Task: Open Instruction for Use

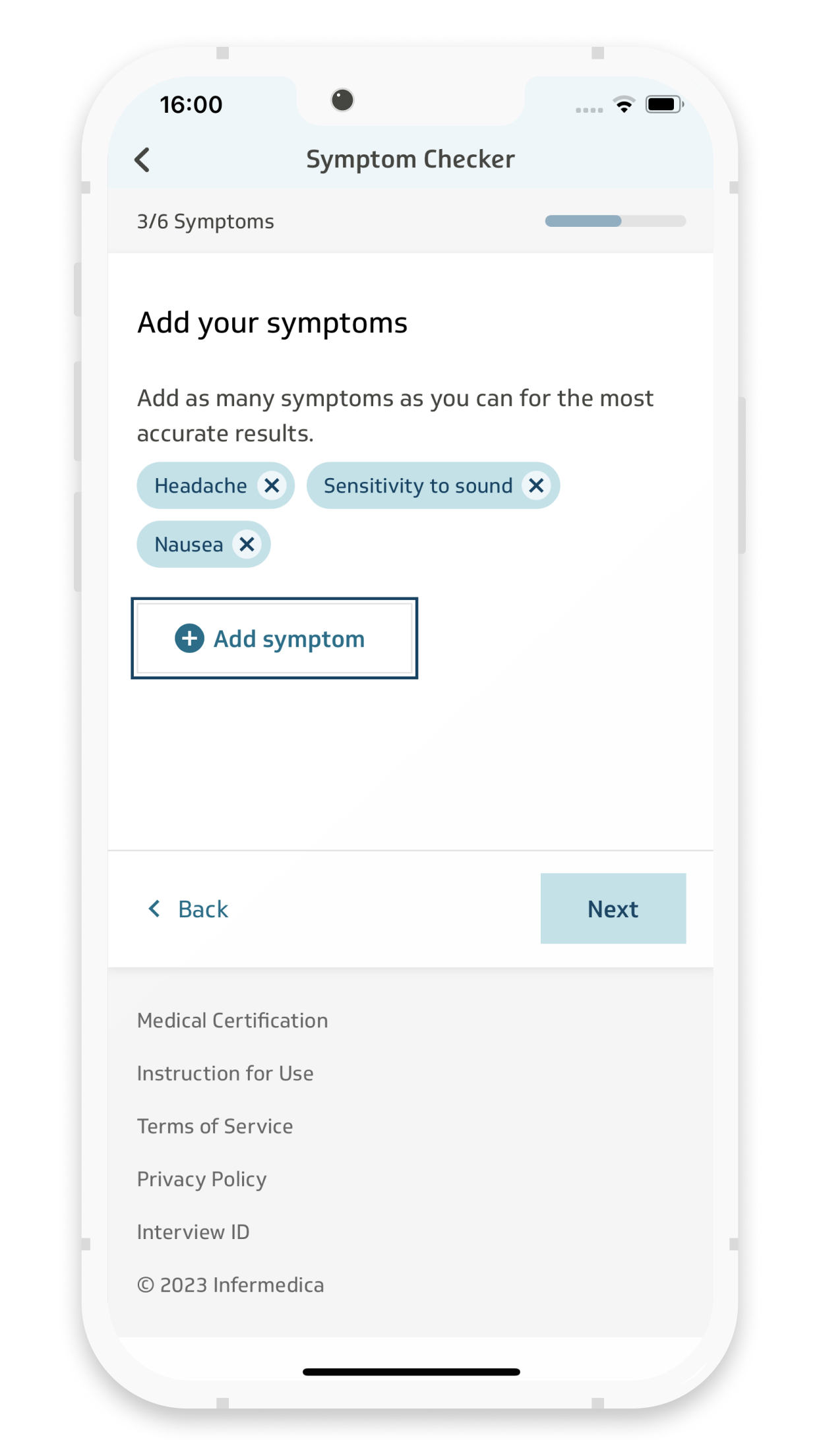Action: pyautogui.click(x=225, y=1074)
